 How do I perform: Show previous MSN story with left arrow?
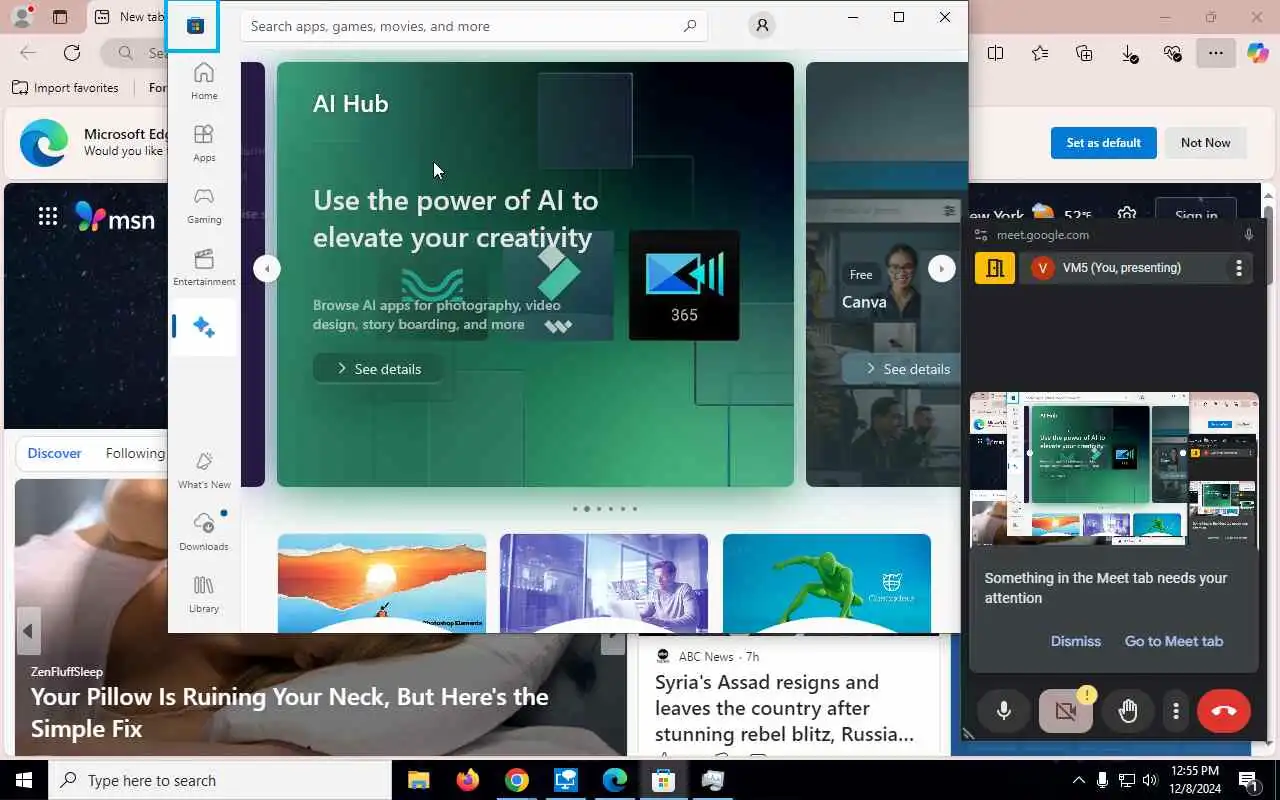tap(28, 631)
